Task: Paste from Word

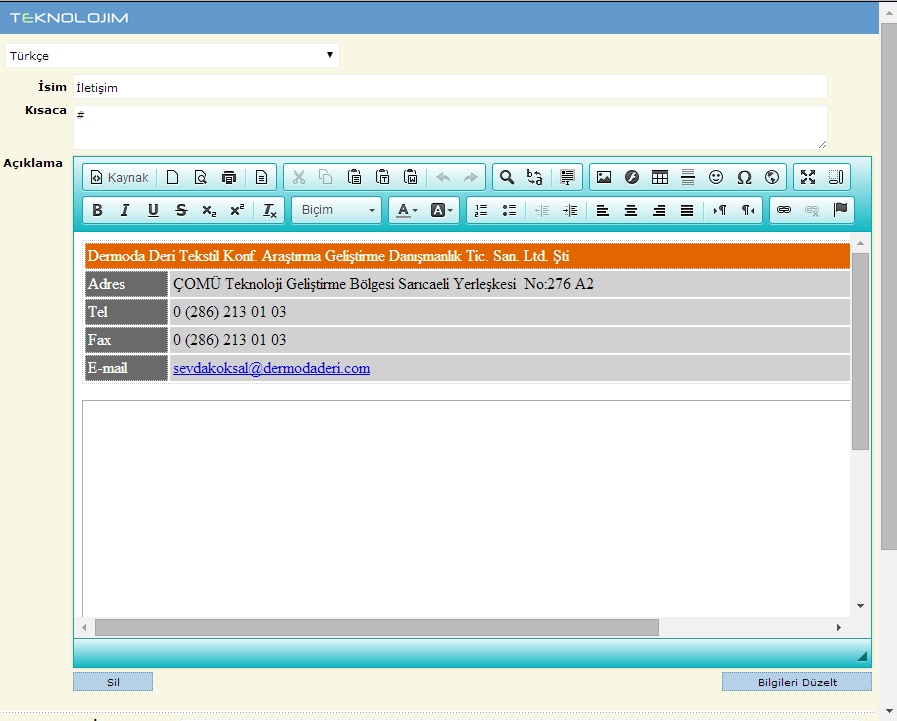Action: (x=411, y=177)
